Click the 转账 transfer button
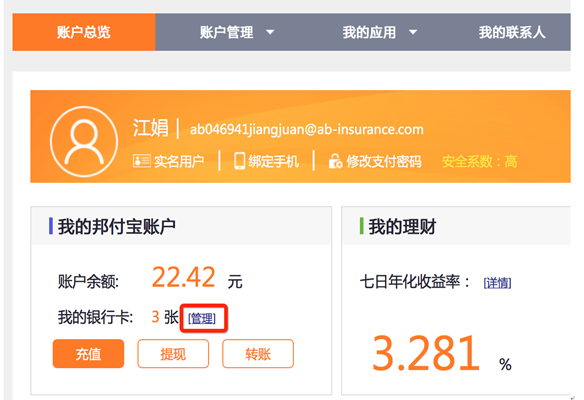Viewport: 584px width, 400px height. pyautogui.click(x=258, y=353)
